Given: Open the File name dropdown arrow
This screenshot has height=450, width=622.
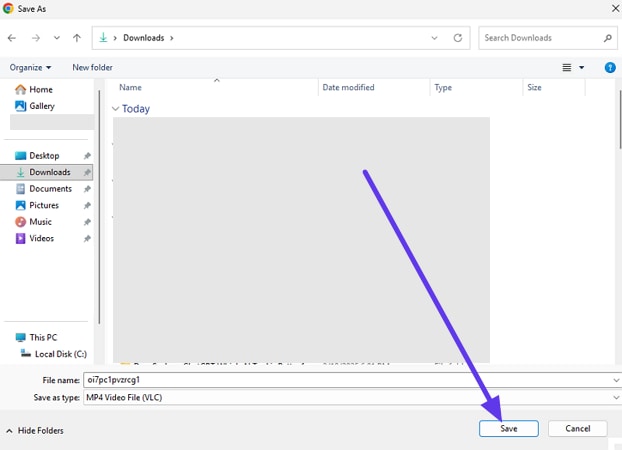Looking at the screenshot, I should point(616,380).
